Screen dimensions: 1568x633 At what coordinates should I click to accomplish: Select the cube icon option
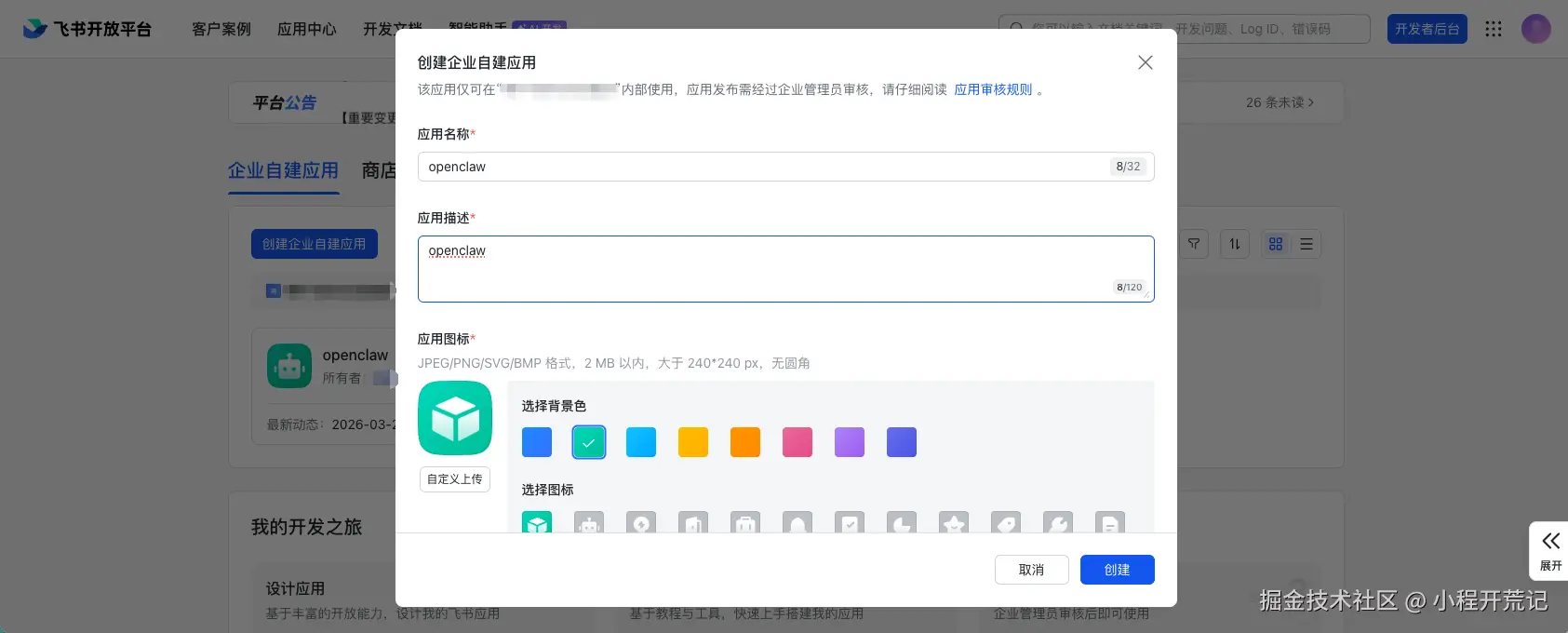coord(537,522)
